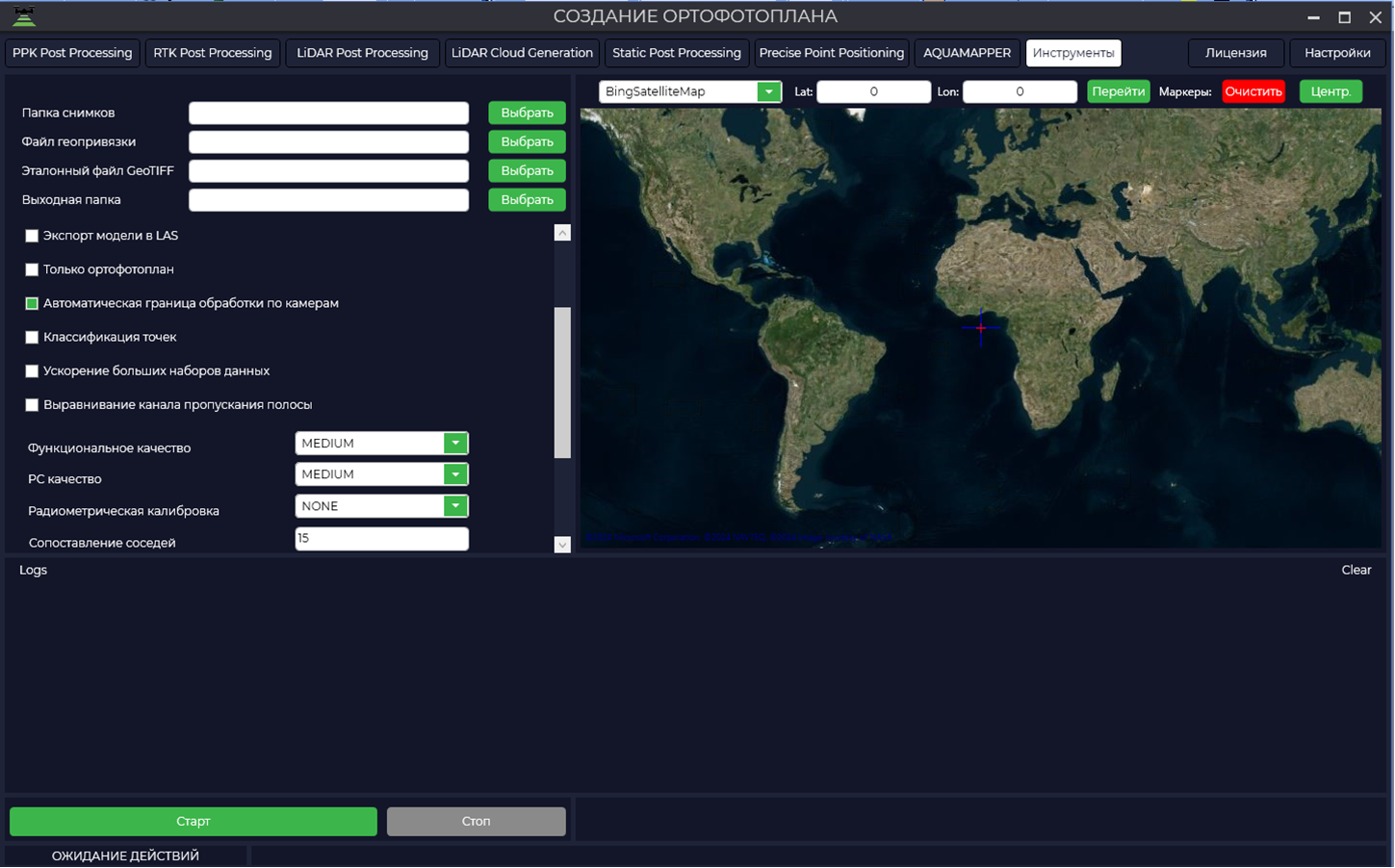Click the Lon coordinate field
The image size is (1395, 868).
click(x=1020, y=91)
